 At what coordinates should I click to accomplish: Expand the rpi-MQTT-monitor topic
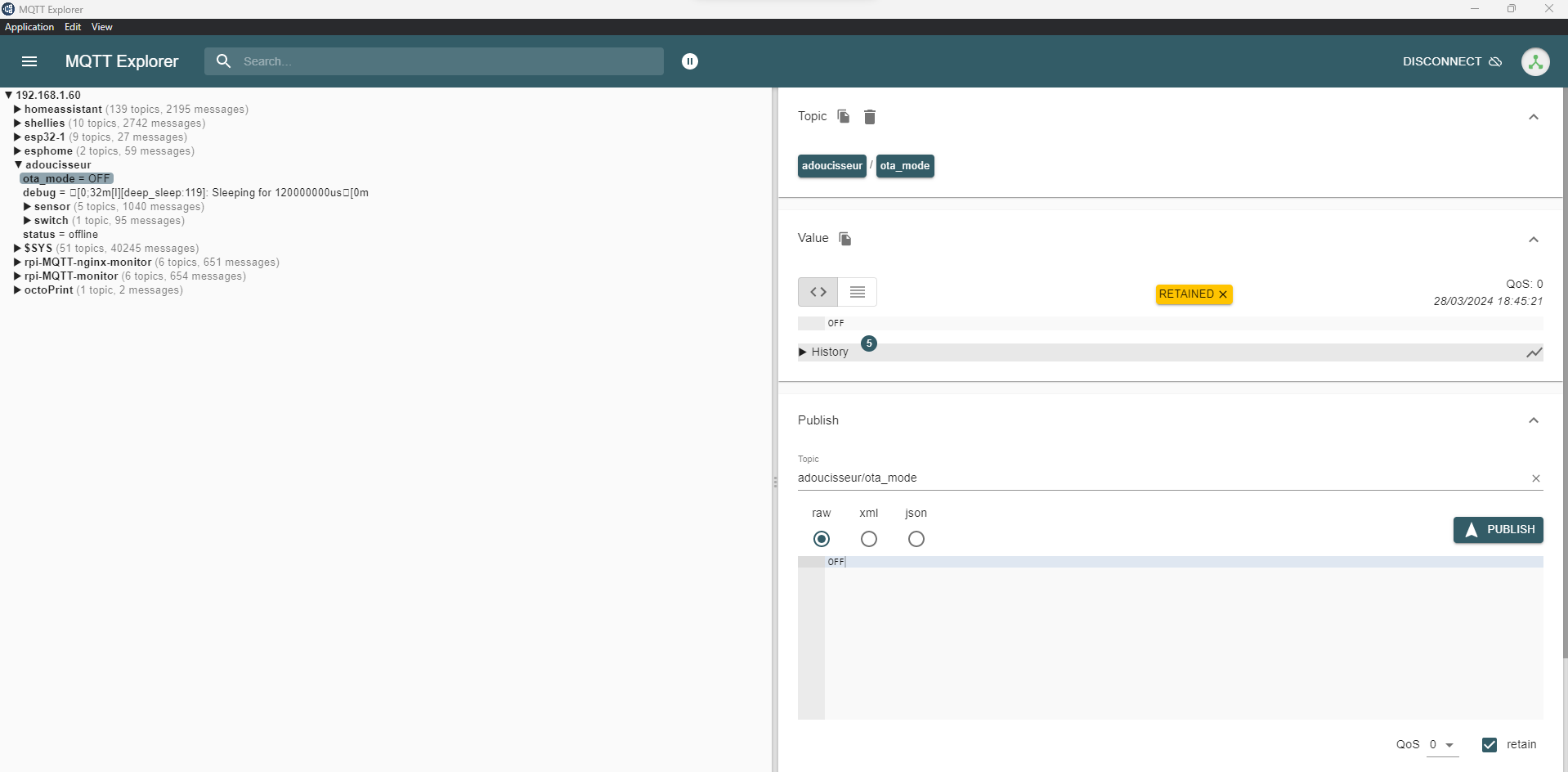point(17,276)
